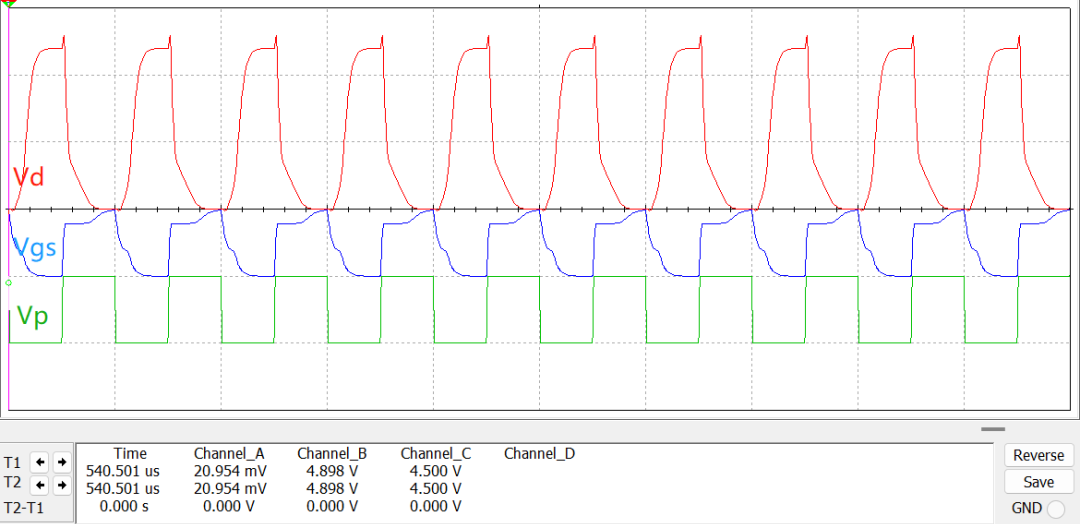Click the small circle marker left of Vp
Image resolution: width=1080 pixels, height=524 pixels.
tap(8, 283)
